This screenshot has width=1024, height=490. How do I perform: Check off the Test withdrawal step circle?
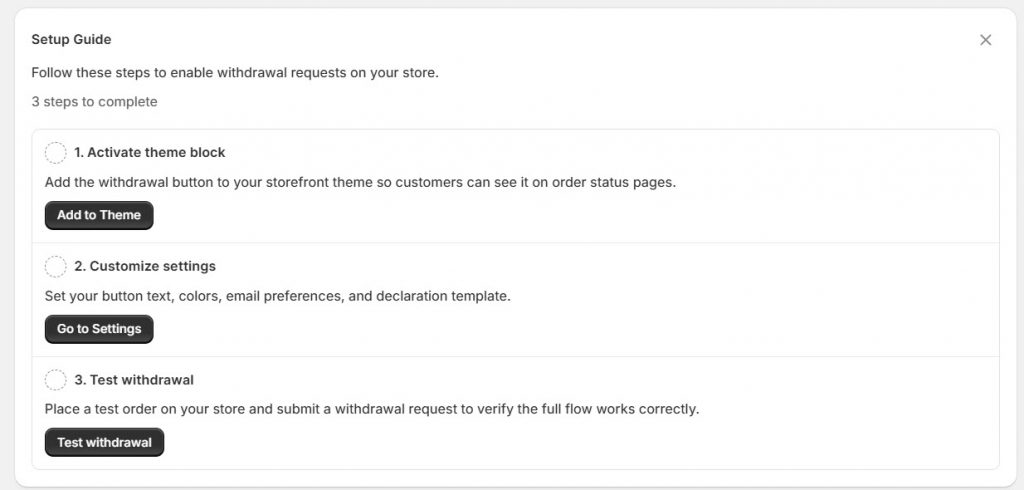(x=56, y=380)
